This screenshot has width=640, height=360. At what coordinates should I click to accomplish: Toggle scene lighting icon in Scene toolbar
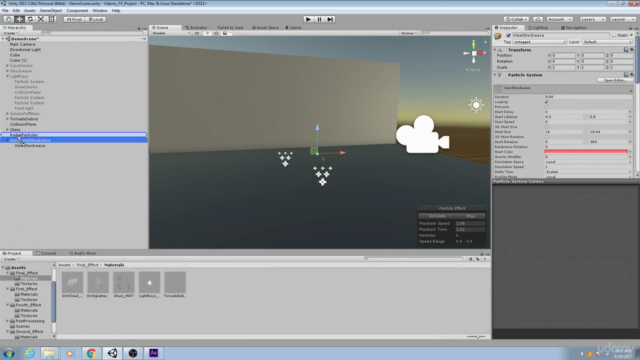pos(207,33)
